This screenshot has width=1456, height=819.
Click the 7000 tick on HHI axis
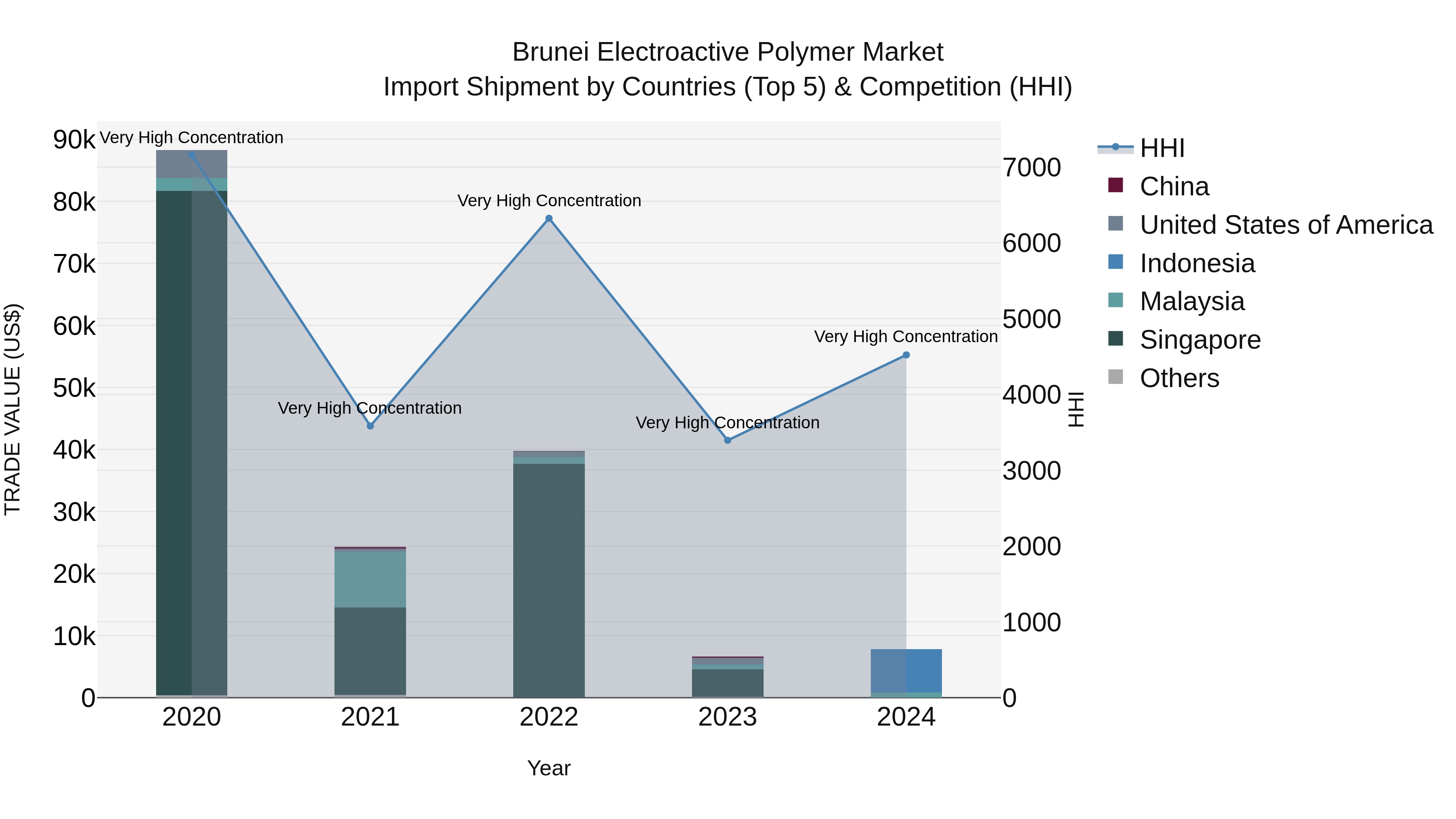tap(1032, 168)
